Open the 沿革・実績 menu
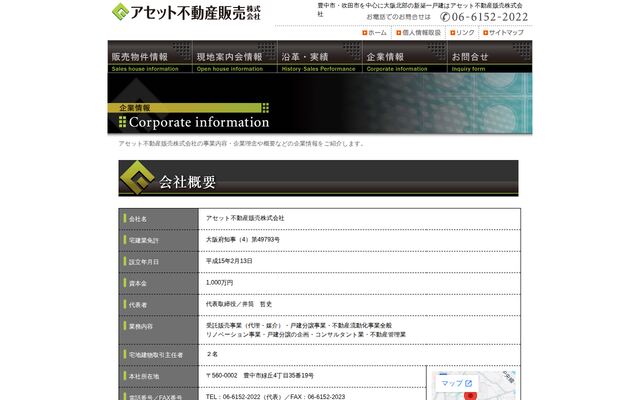 click(320, 57)
